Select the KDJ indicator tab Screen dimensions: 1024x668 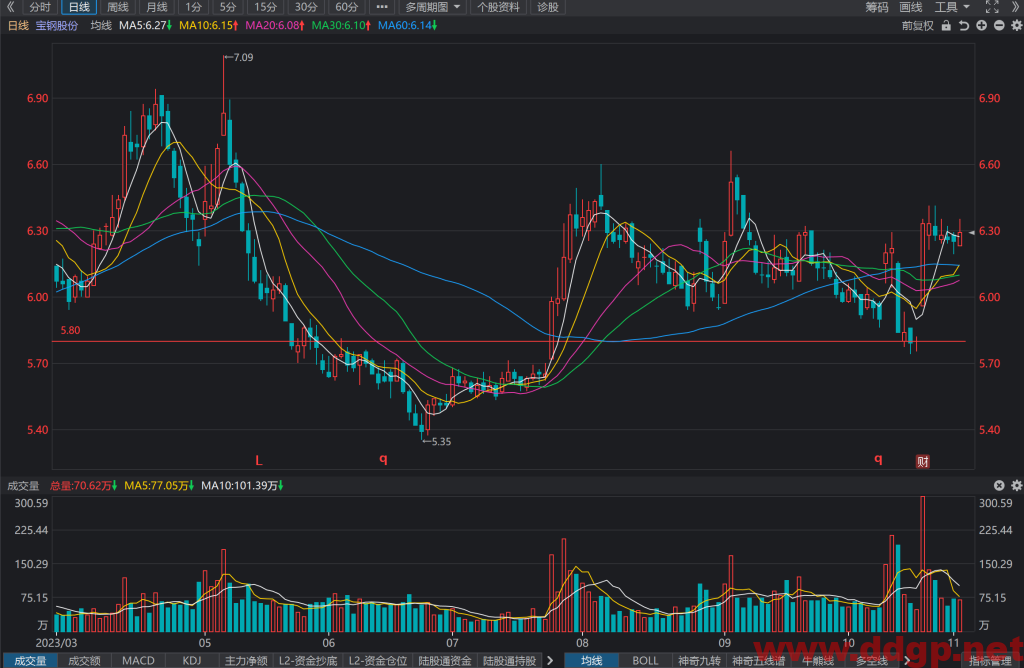[x=192, y=660]
